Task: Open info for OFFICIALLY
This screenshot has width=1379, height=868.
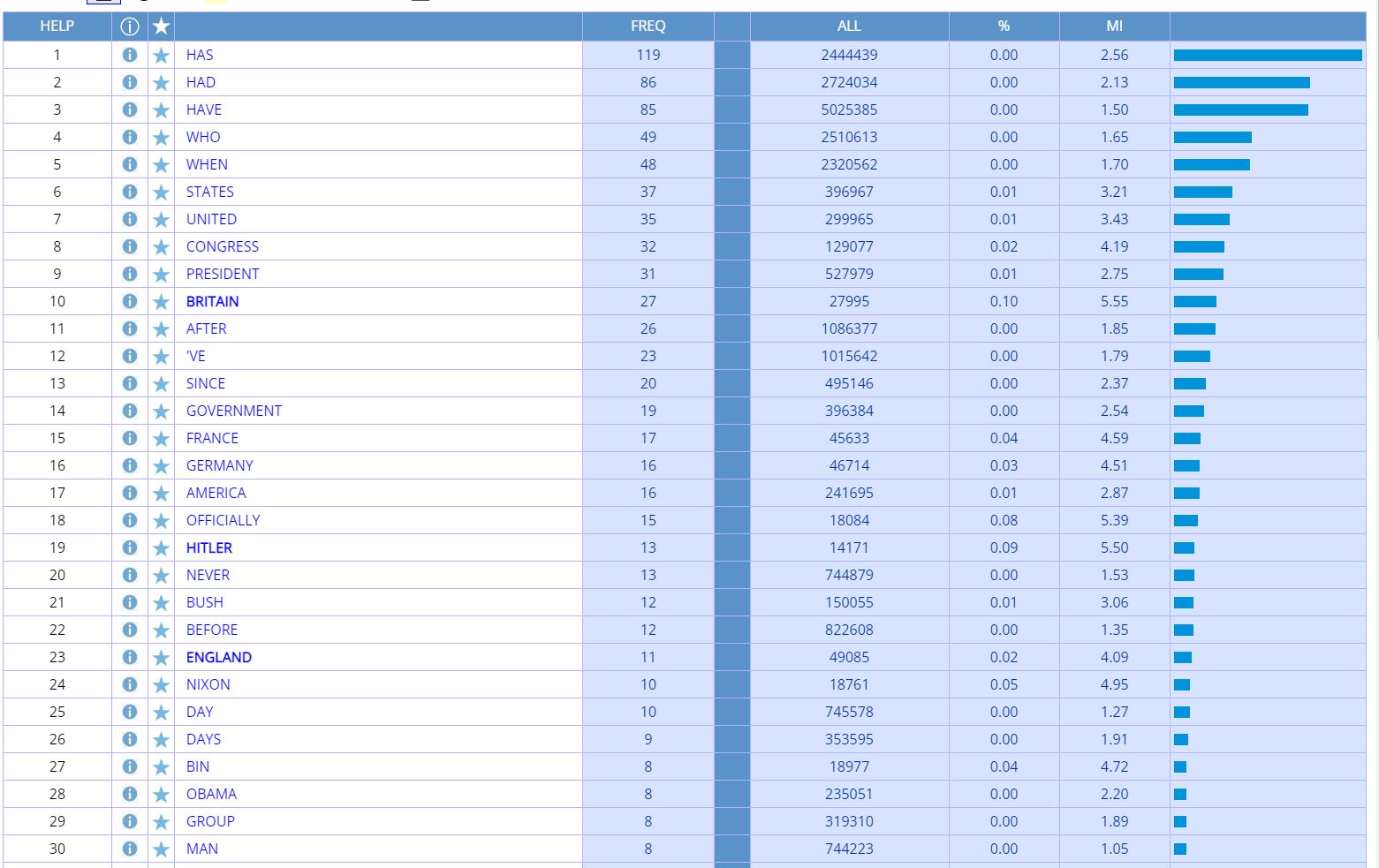Action: click(x=130, y=520)
